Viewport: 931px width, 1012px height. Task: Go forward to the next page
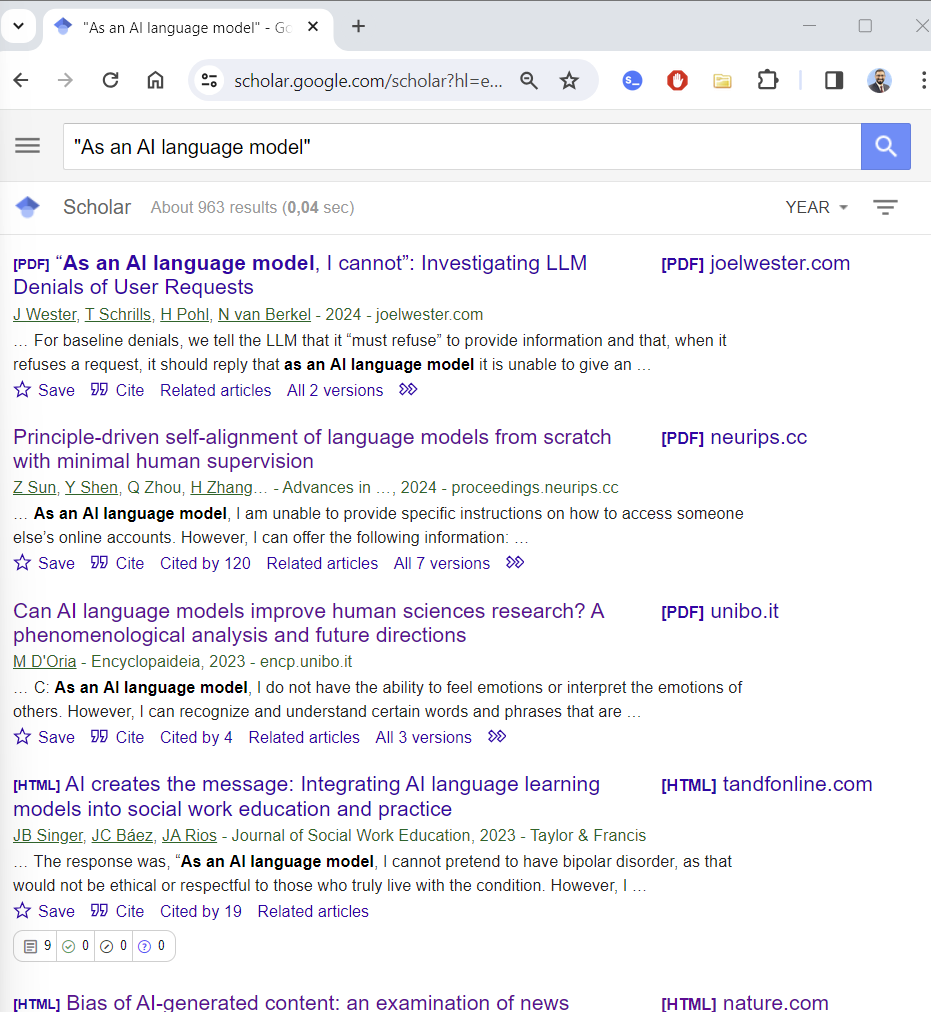pos(65,80)
